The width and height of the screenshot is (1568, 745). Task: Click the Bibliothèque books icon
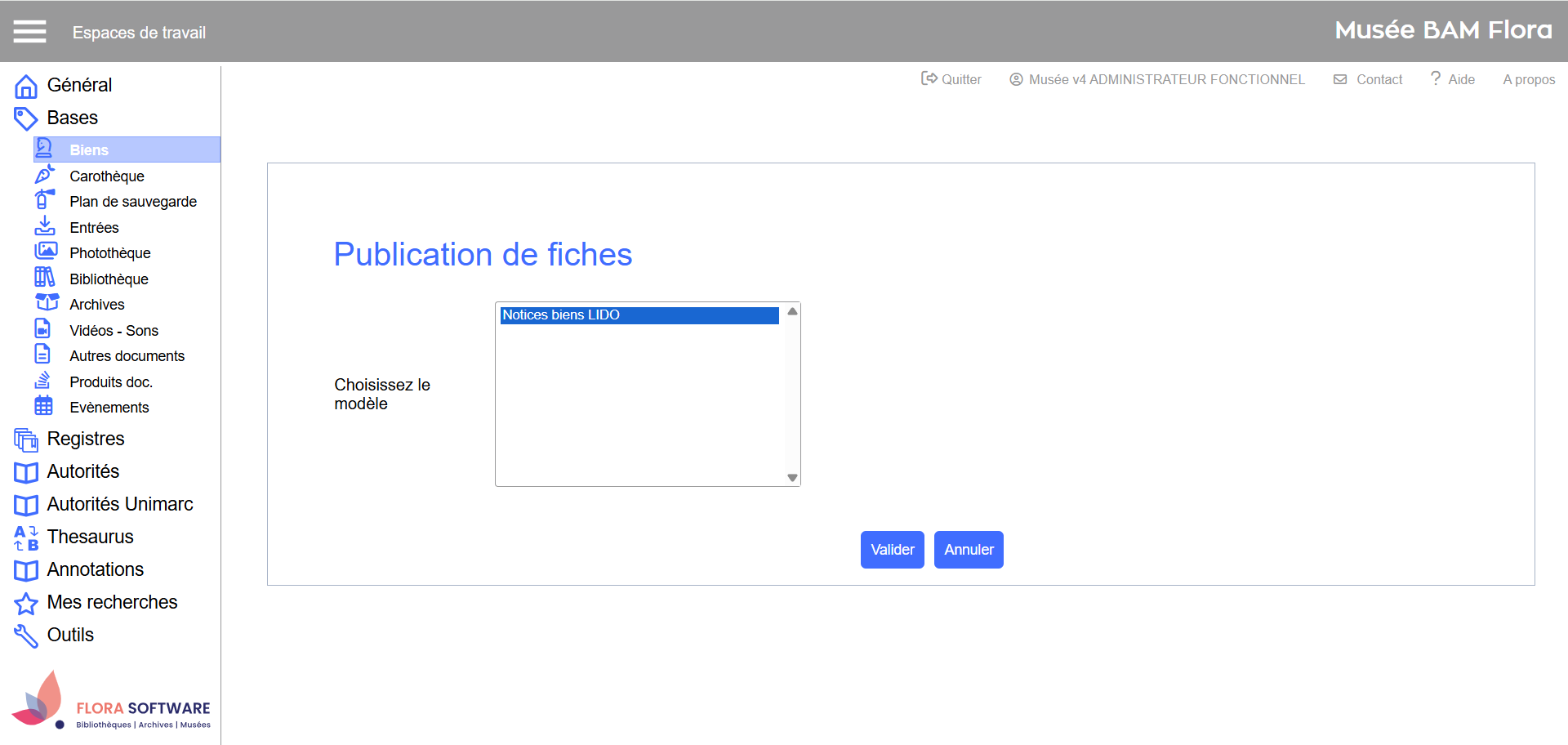44,278
